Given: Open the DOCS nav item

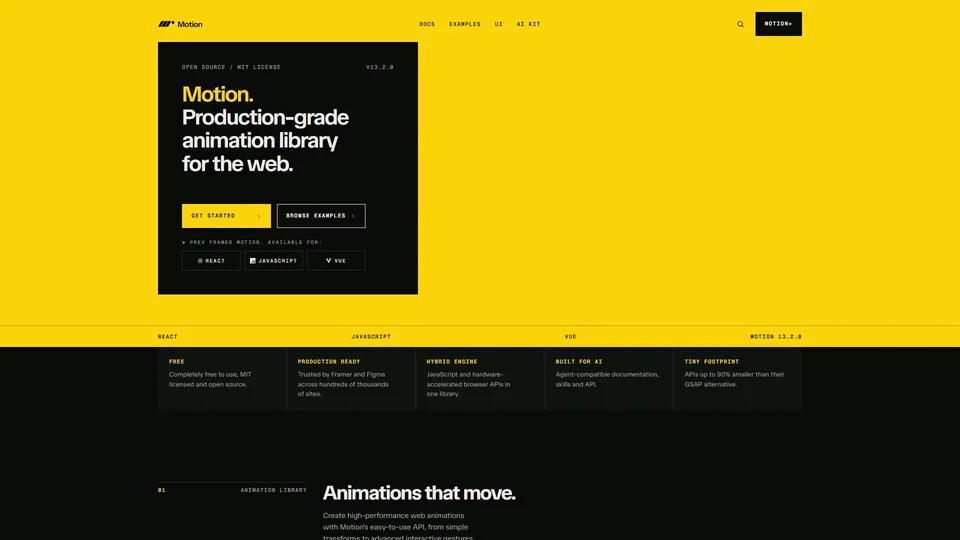Looking at the screenshot, I should [x=427, y=24].
